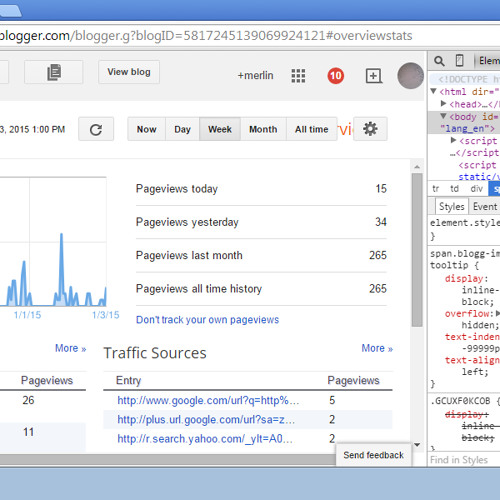Click the Pageviews yesterday value 34
This screenshot has width=500, height=500.
[381, 222]
